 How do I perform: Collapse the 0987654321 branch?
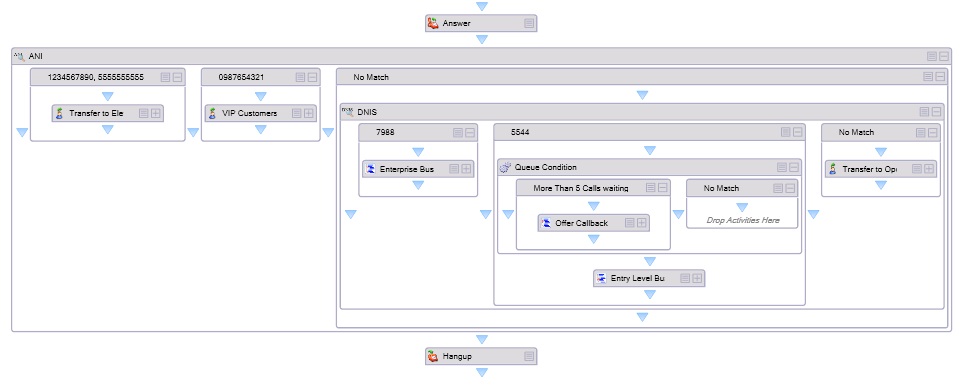click(x=313, y=77)
